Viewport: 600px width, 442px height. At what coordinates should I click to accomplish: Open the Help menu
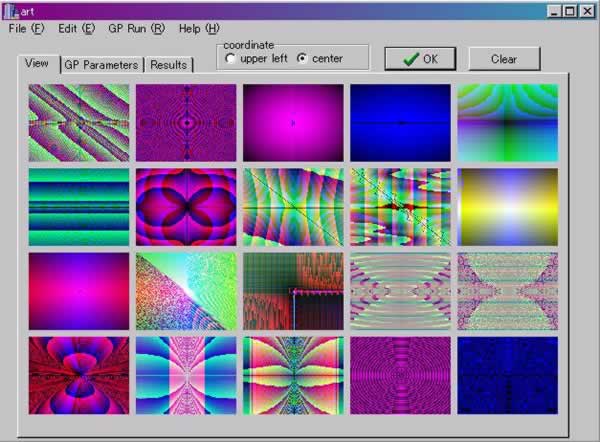pyautogui.click(x=199, y=29)
